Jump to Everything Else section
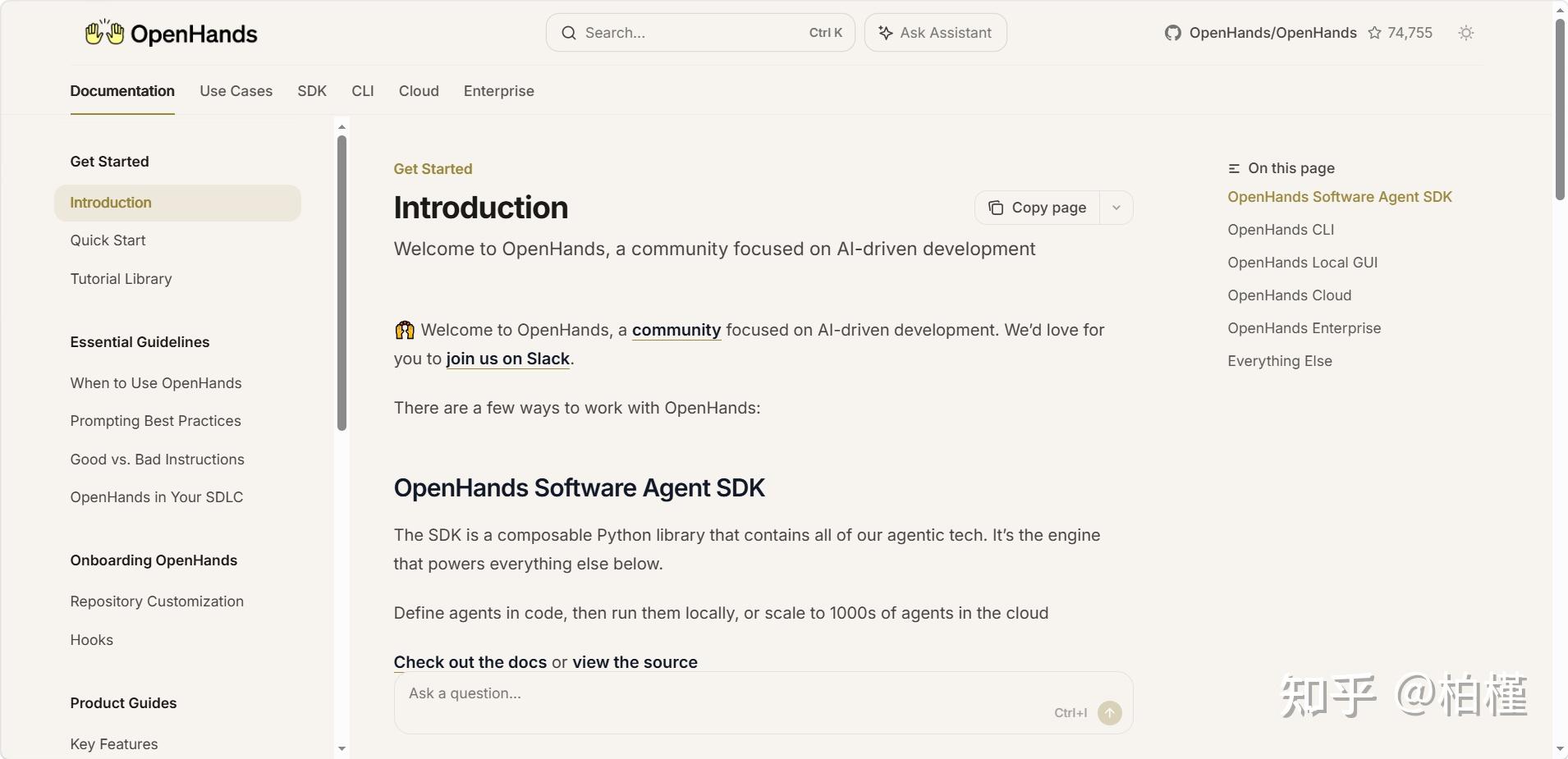The height and width of the screenshot is (759, 1568). 1280,361
